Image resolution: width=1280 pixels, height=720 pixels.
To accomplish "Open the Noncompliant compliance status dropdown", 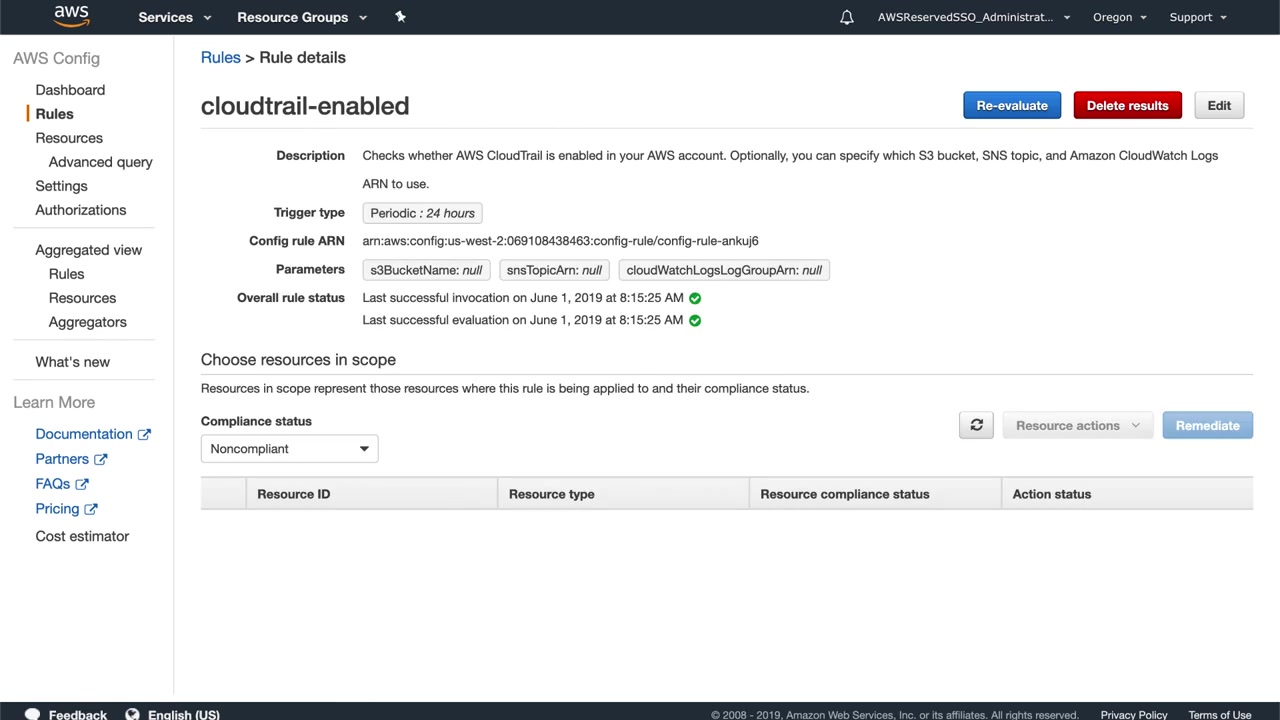I will [x=289, y=449].
